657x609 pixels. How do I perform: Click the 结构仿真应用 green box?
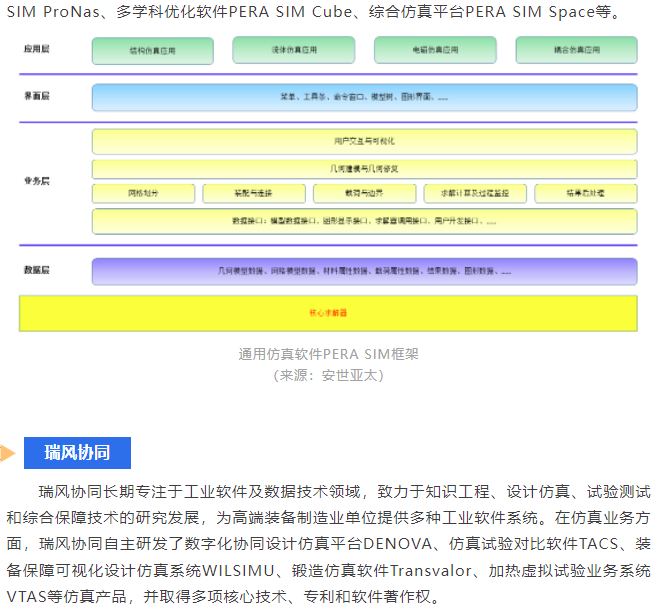point(153,51)
